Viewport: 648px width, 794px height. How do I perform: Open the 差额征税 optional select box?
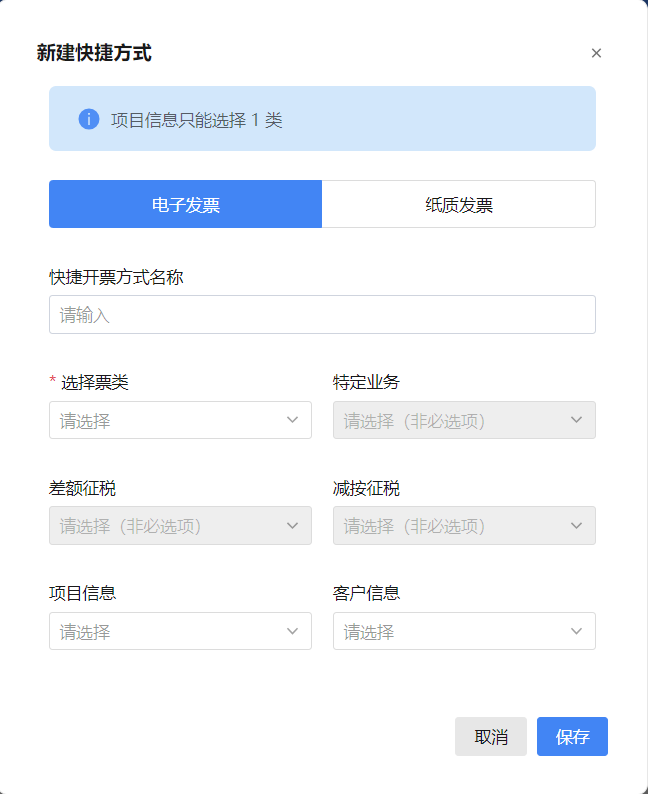[180, 526]
